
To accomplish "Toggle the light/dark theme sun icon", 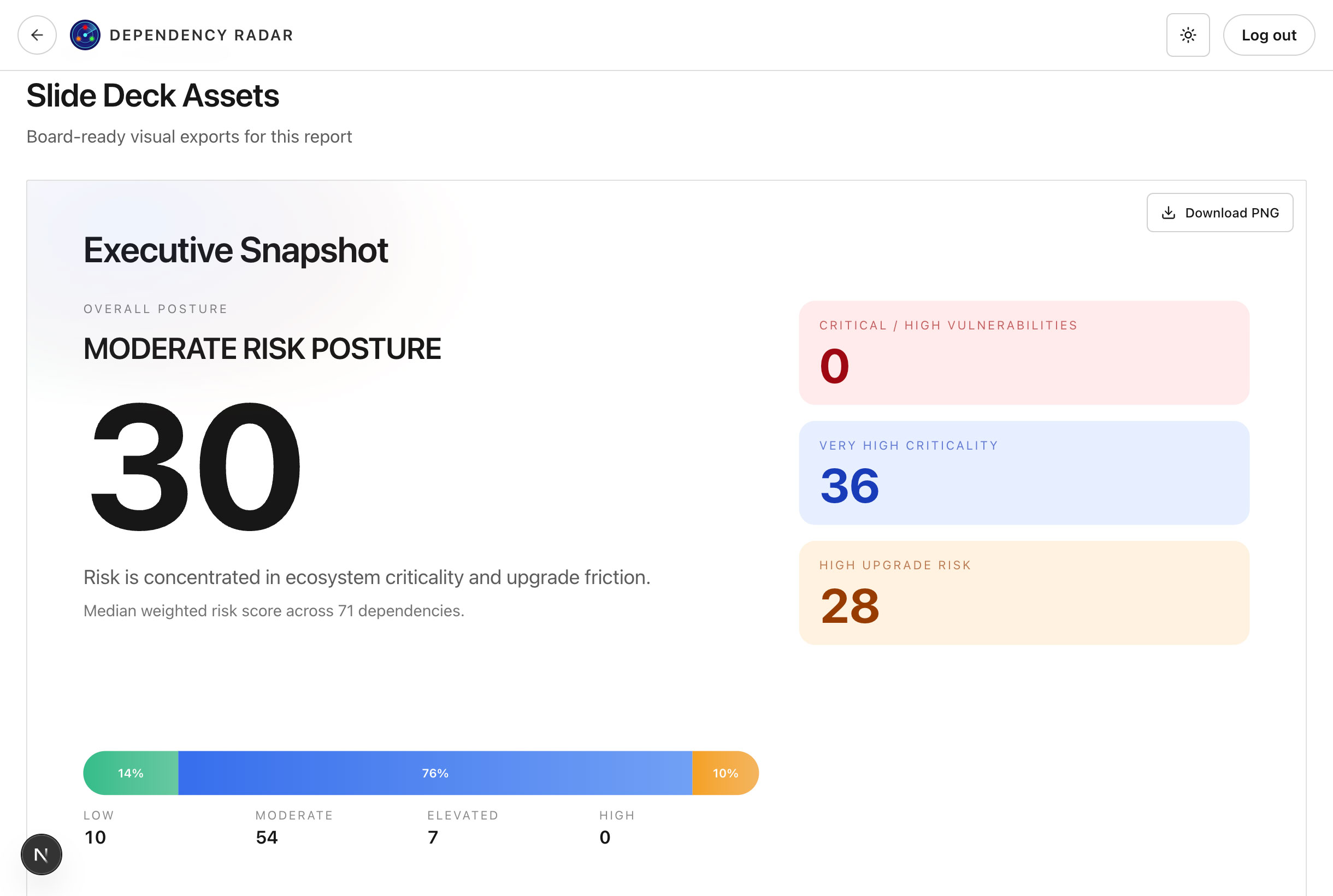I will tap(1187, 36).
